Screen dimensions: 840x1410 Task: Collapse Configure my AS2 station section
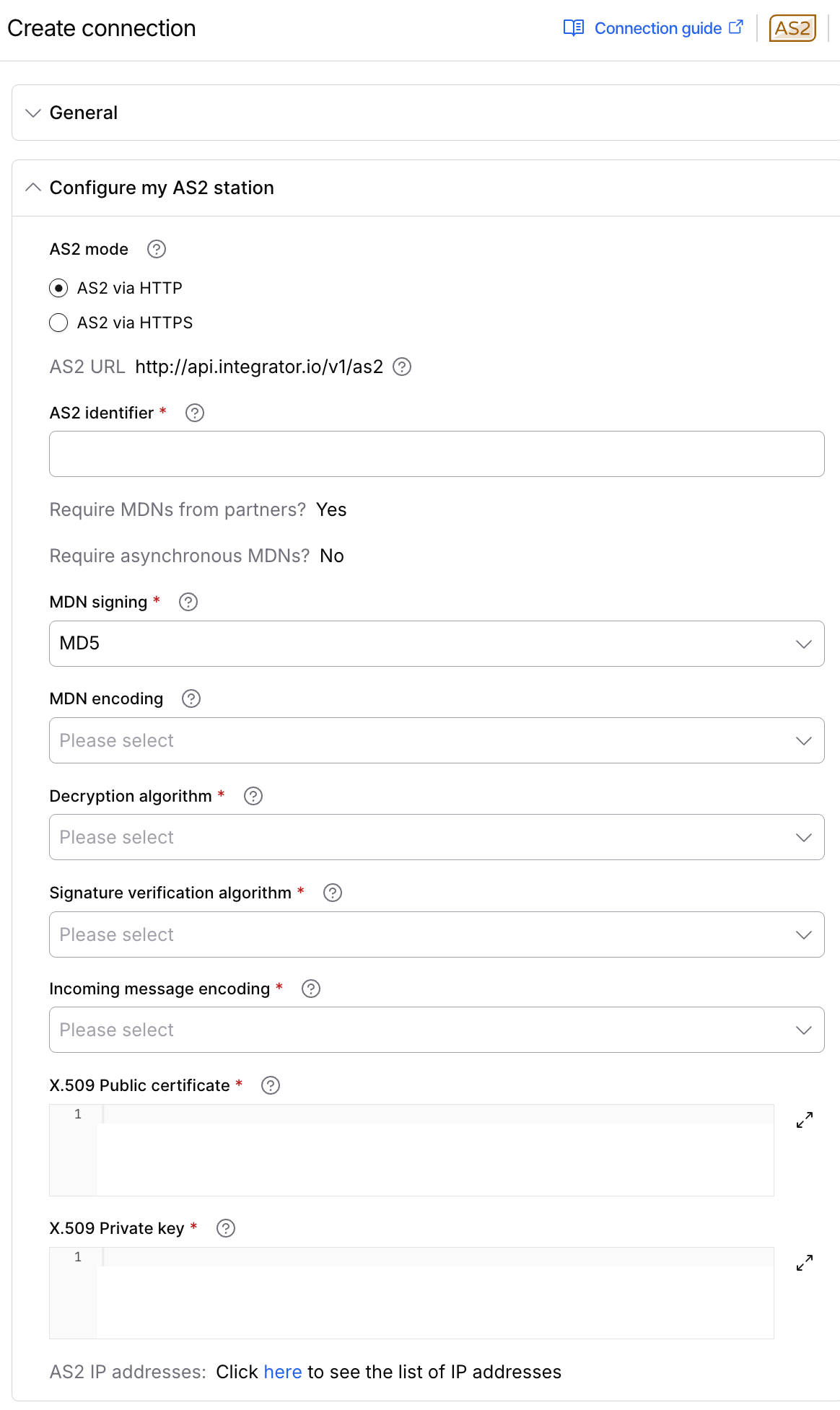pos(426,188)
